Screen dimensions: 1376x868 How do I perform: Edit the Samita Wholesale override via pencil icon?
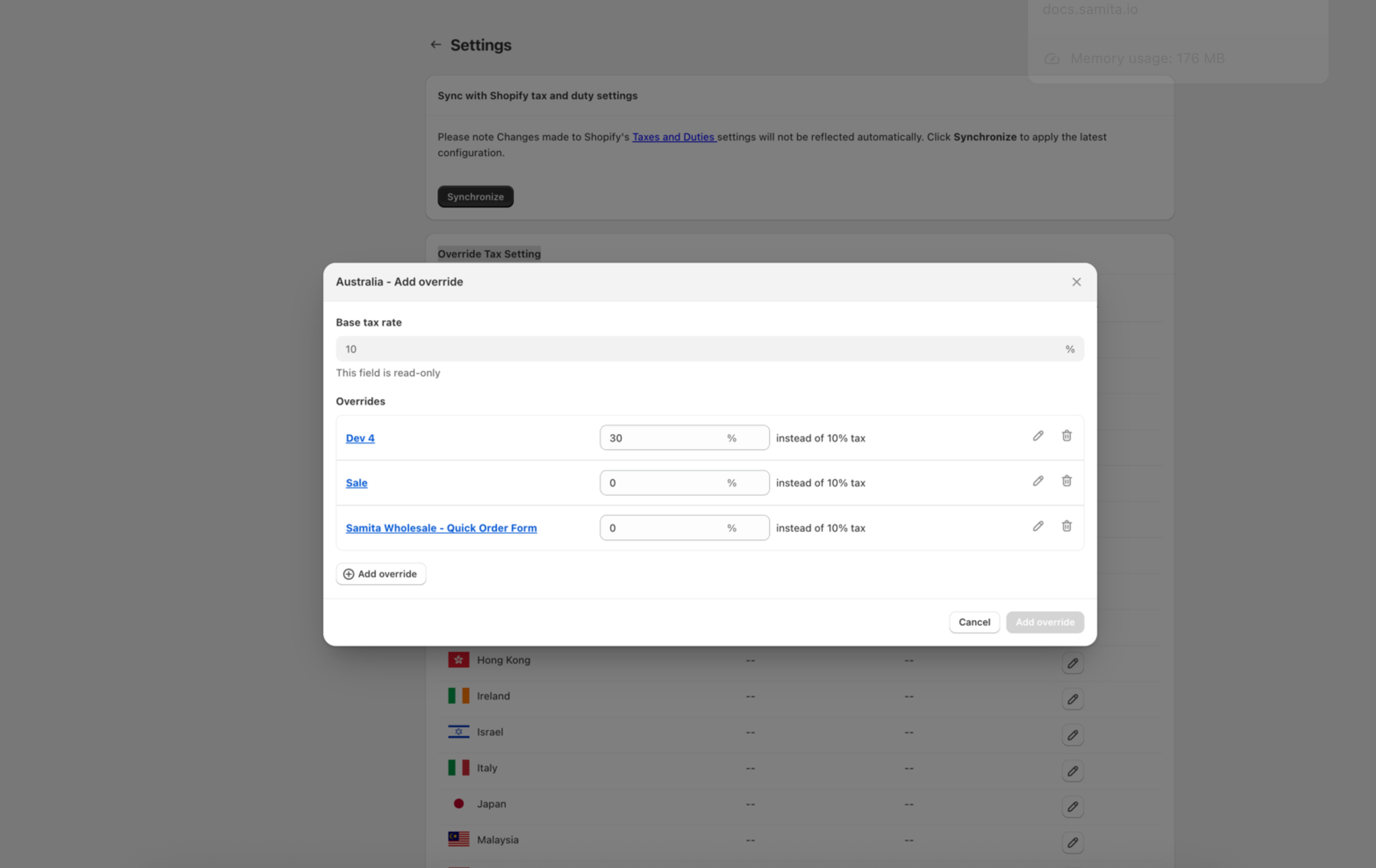click(1038, 526)
